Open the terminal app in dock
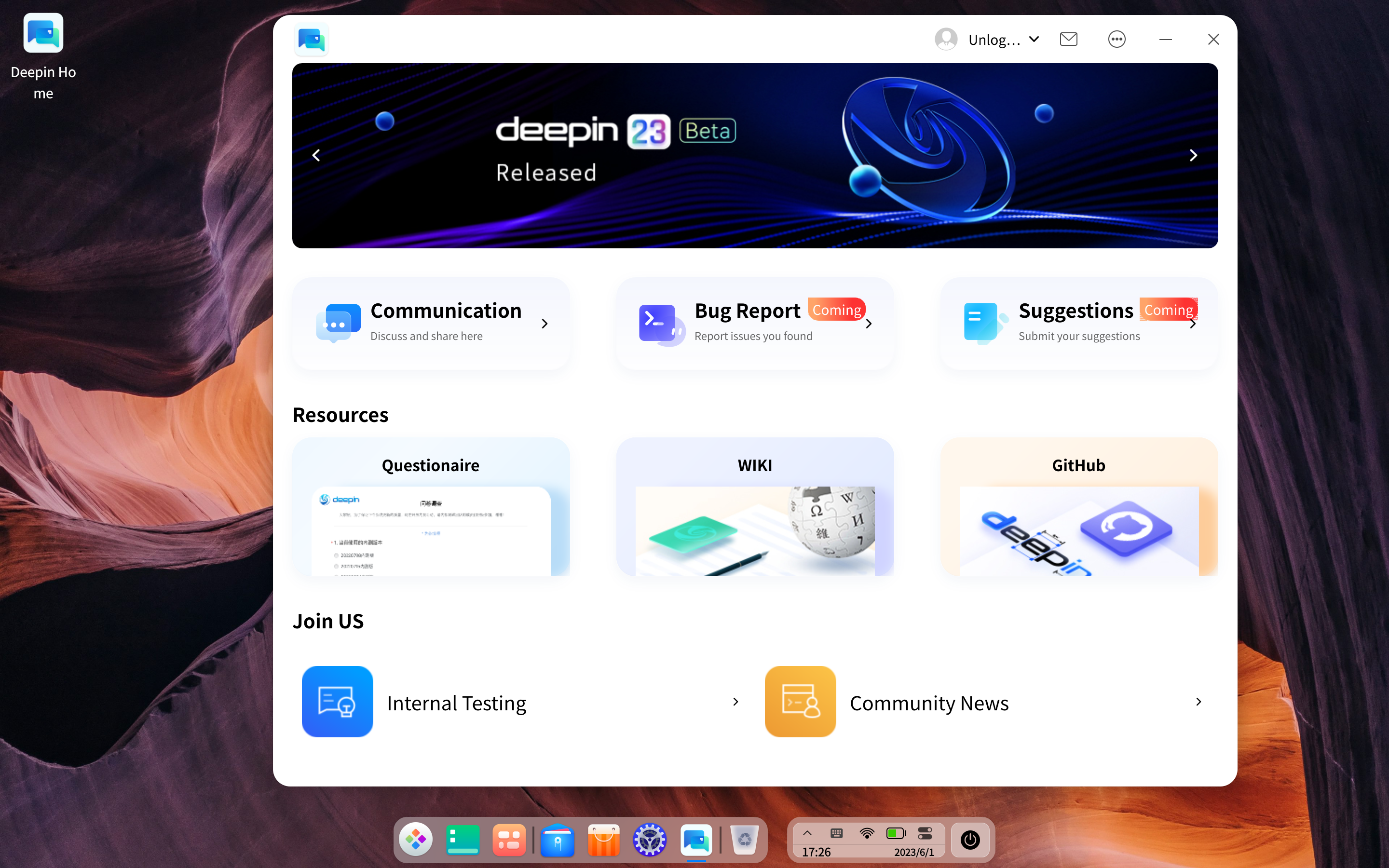Image resolution: width=1389 pixels, height=868 pixels. [x=463, y=840]
